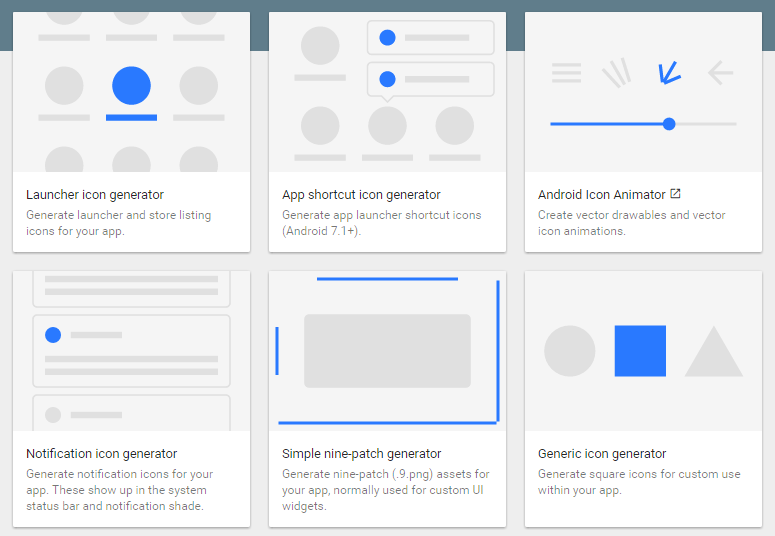775x536 pixels.
Task: Open the Notification icon generator
Action: 101,454
